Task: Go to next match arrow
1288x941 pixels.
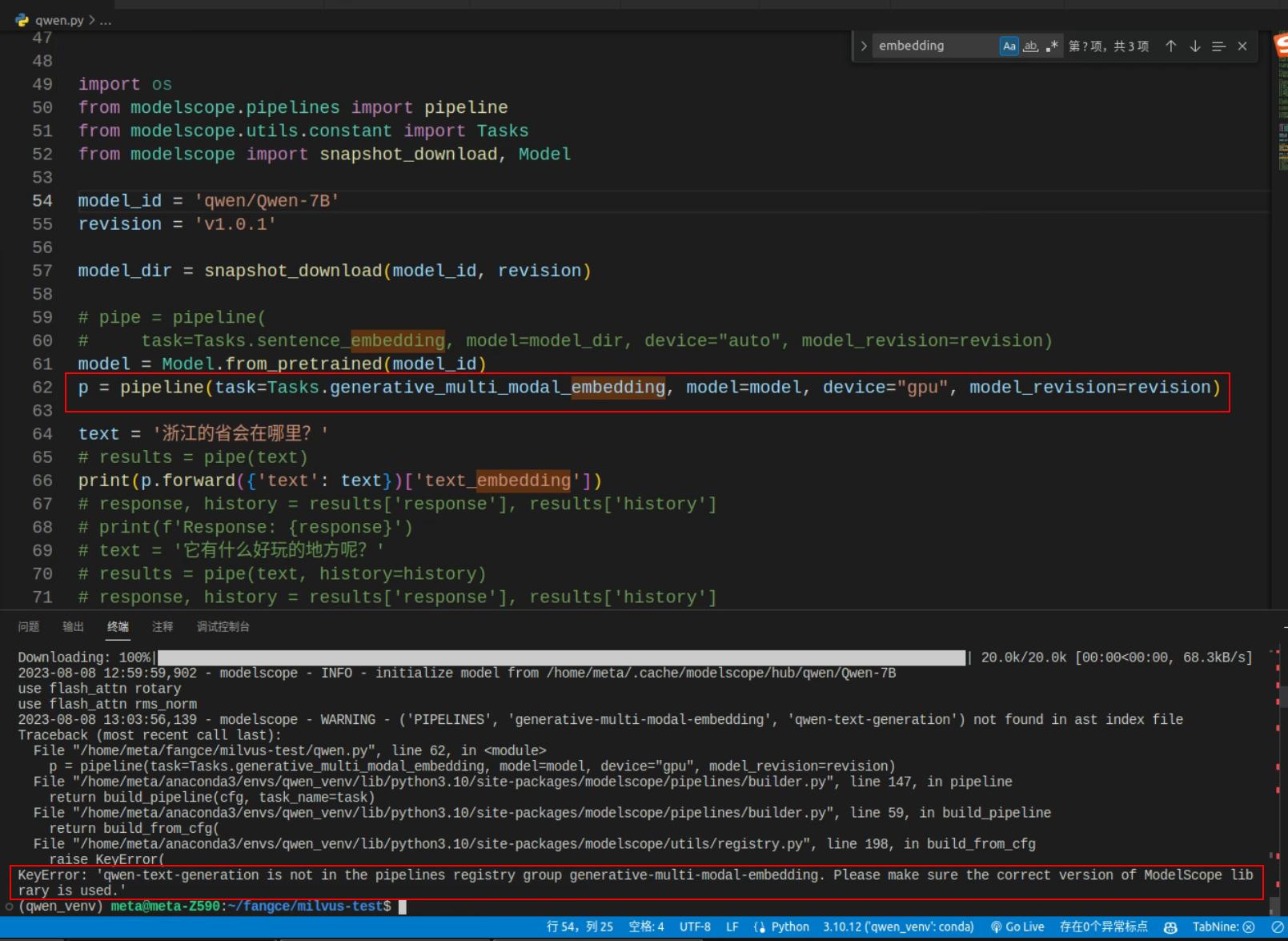Action: pos(1194,46)
